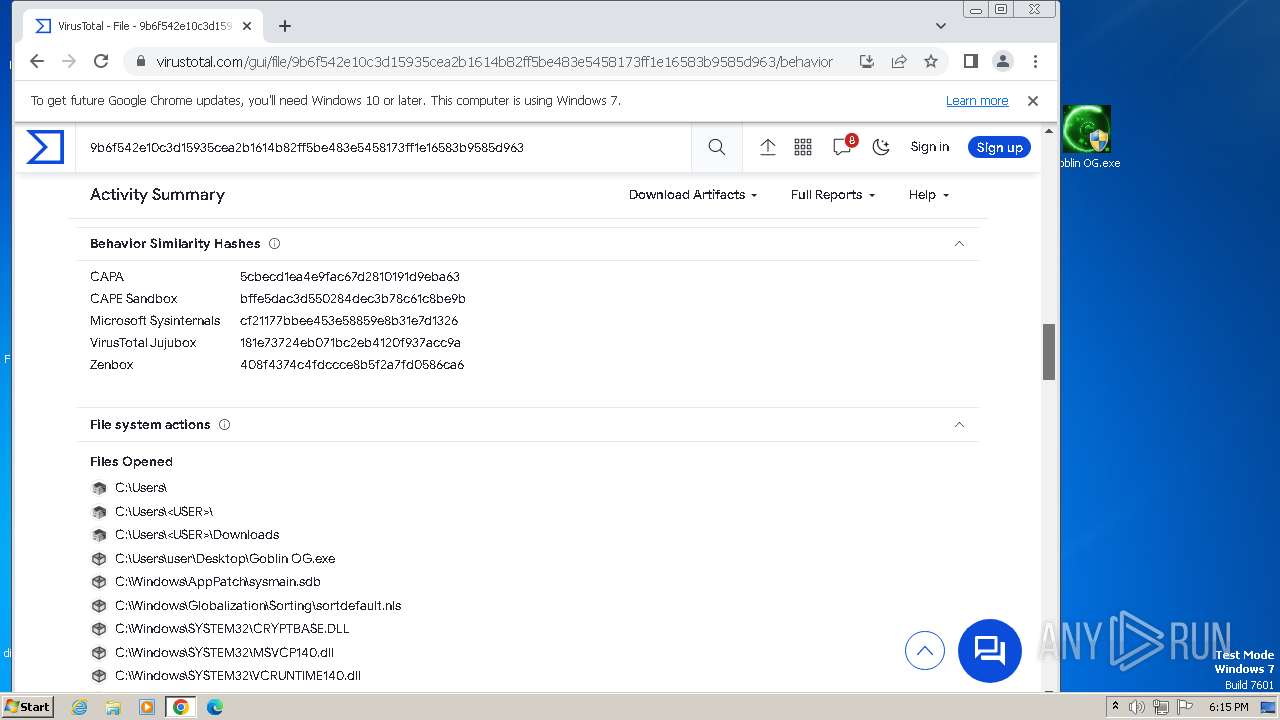Click the VirusTotal Jujubox hash value
This screenshot has width=1280, height=720.
point(350,343)
